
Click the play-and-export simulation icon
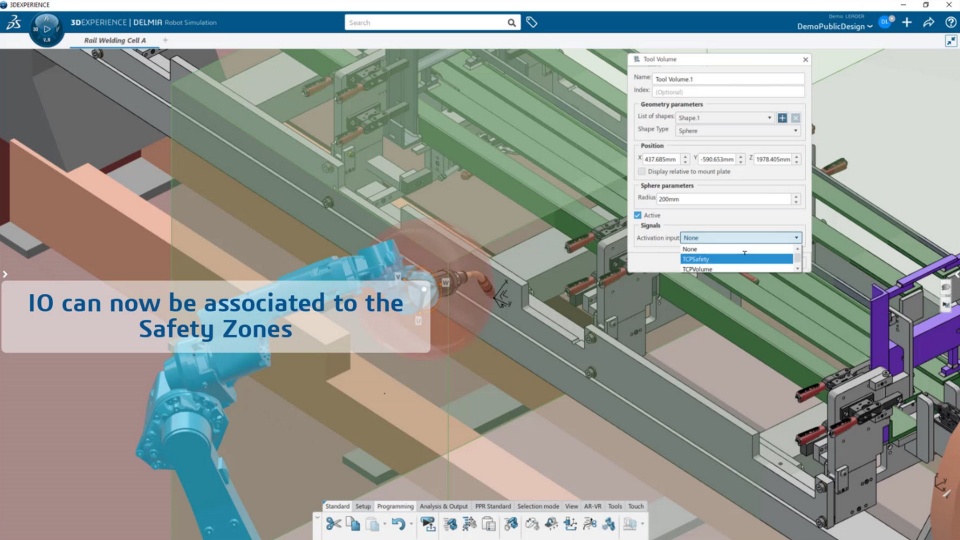coord(428,524)
